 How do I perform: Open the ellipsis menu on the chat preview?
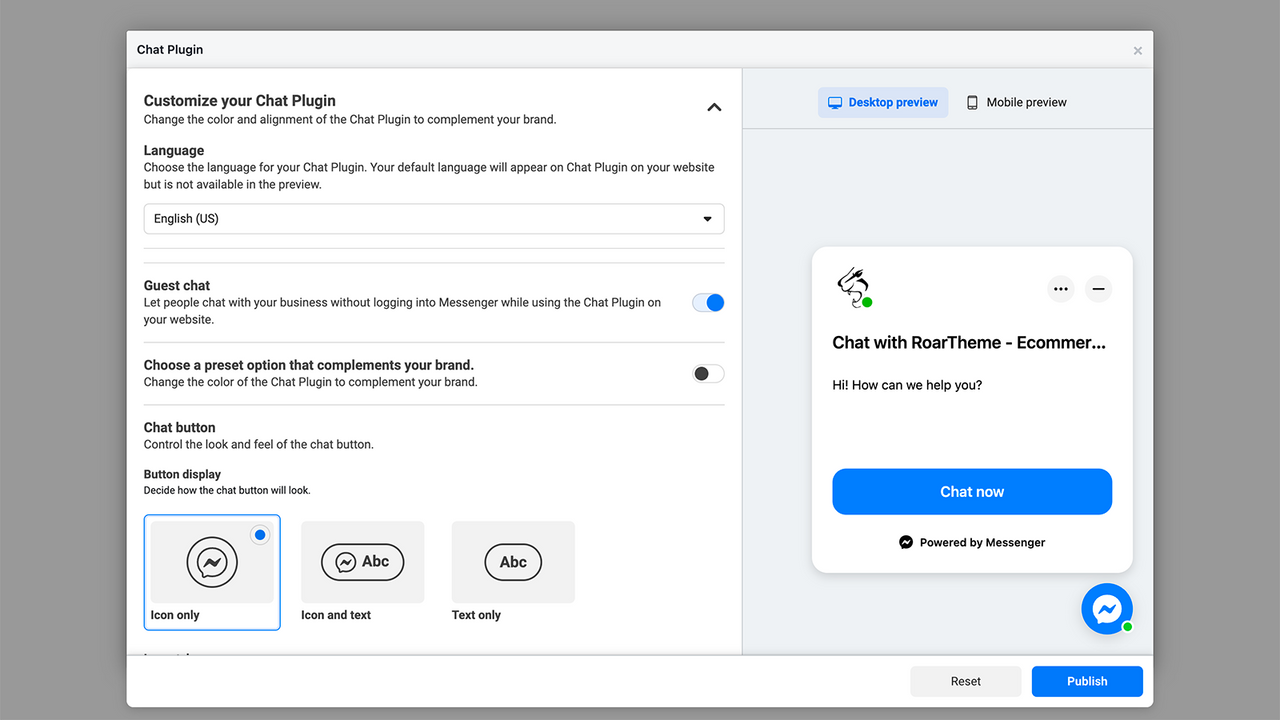click(x=1060, y=289)
